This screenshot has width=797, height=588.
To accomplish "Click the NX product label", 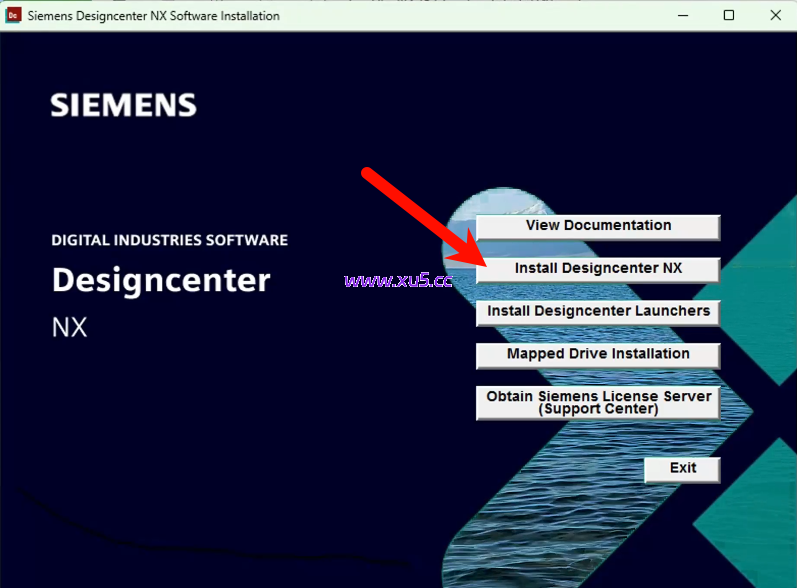I will pos(70,328).
